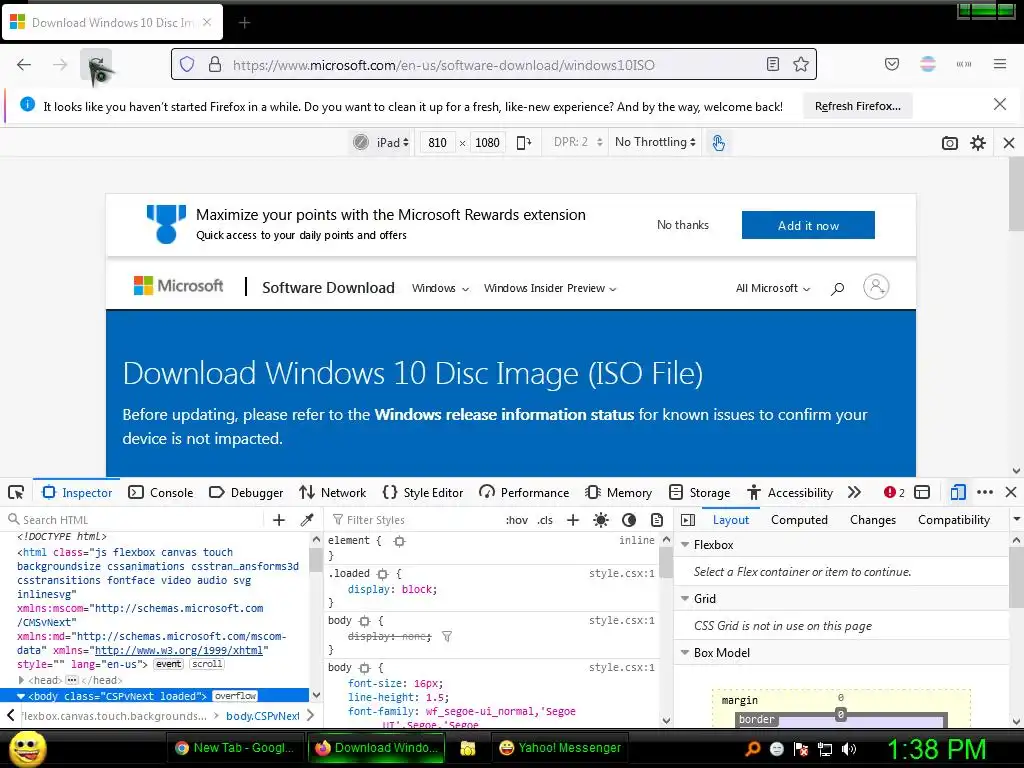Open the Style Editor tab
The height and width of the screenshot is (768, 1024).
click(423, 492)
